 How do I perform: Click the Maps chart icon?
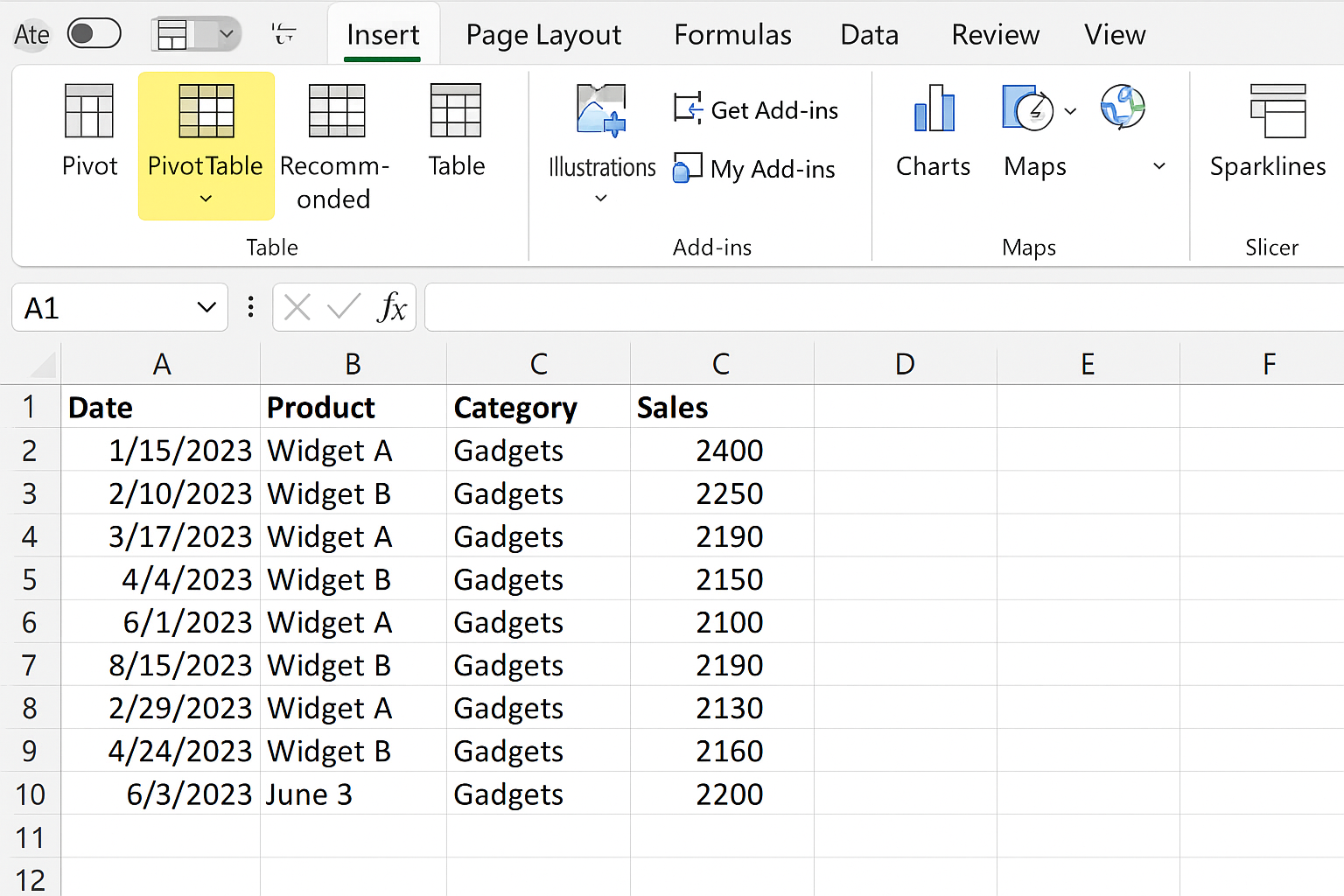pos(1028,108)
